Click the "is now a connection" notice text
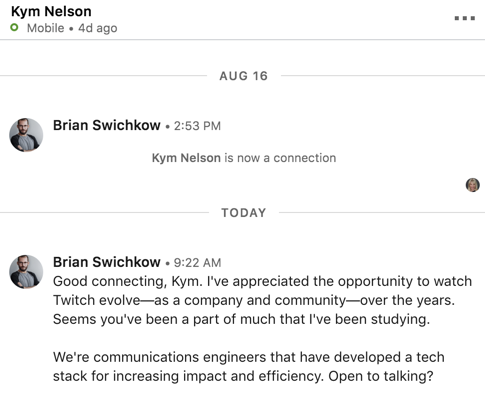This screenshot has height=400, width=485. click(x=280, y=158)
